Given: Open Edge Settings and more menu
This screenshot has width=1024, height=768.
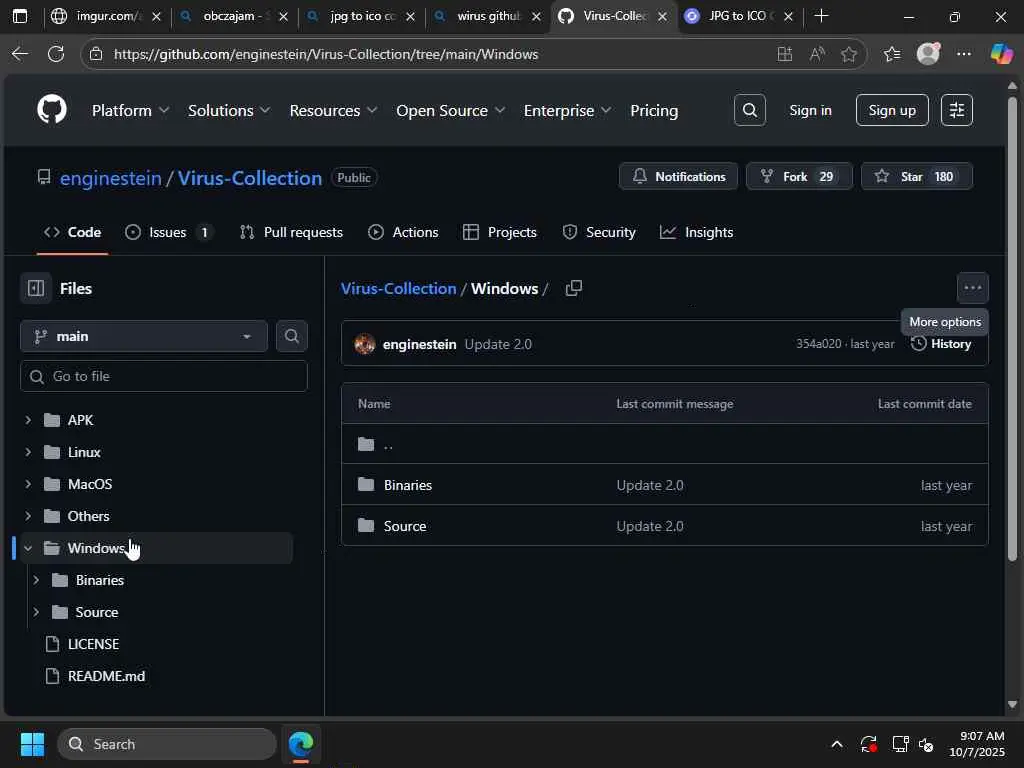Looking at the screenshot, I should click(x=964, y=54).
